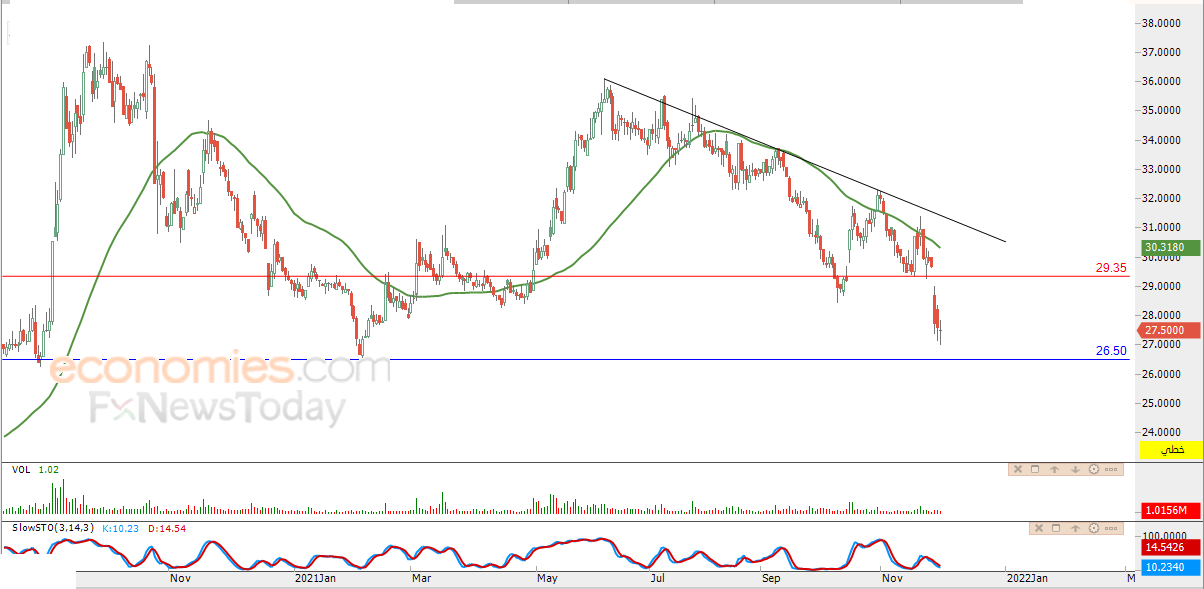This screenshot has width=1204, height=589.
Task: Open VOL indicator settings gear
Action: [1093, 469]
